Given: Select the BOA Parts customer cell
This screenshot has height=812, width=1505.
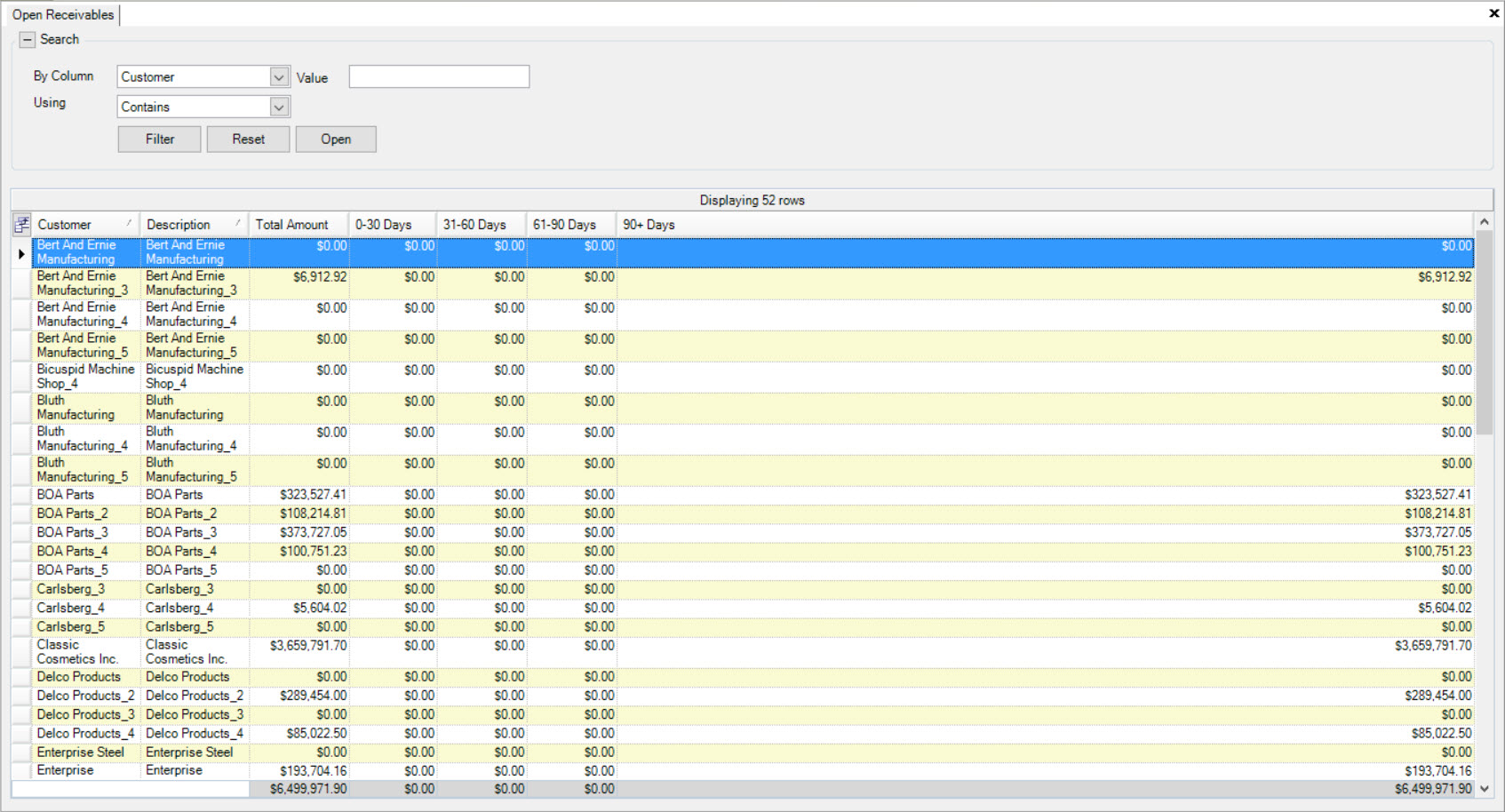Looking at the screenshot, I should point(86,496).
